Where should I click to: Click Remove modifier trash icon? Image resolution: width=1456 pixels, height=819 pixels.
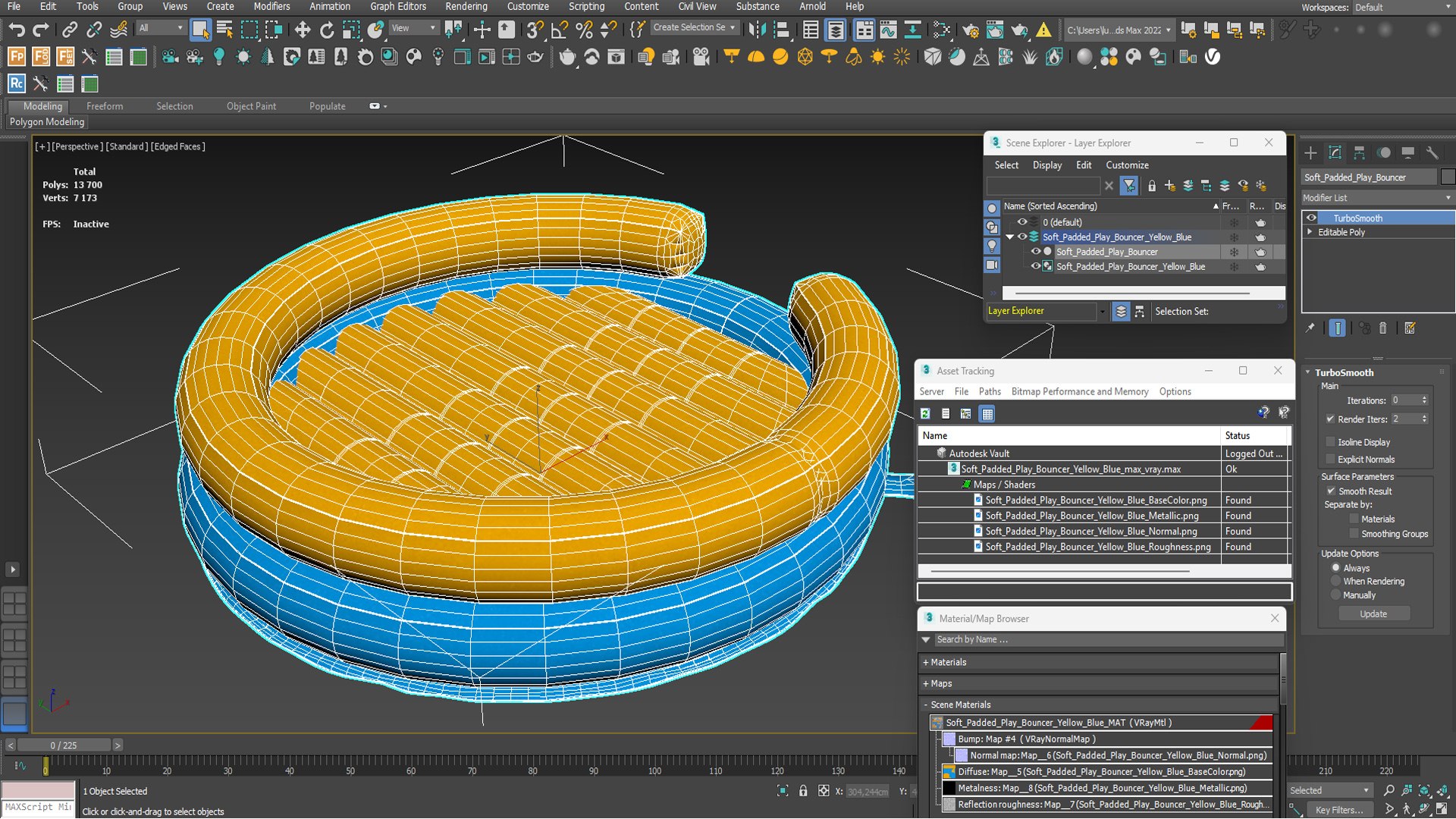pos(1382,328)
